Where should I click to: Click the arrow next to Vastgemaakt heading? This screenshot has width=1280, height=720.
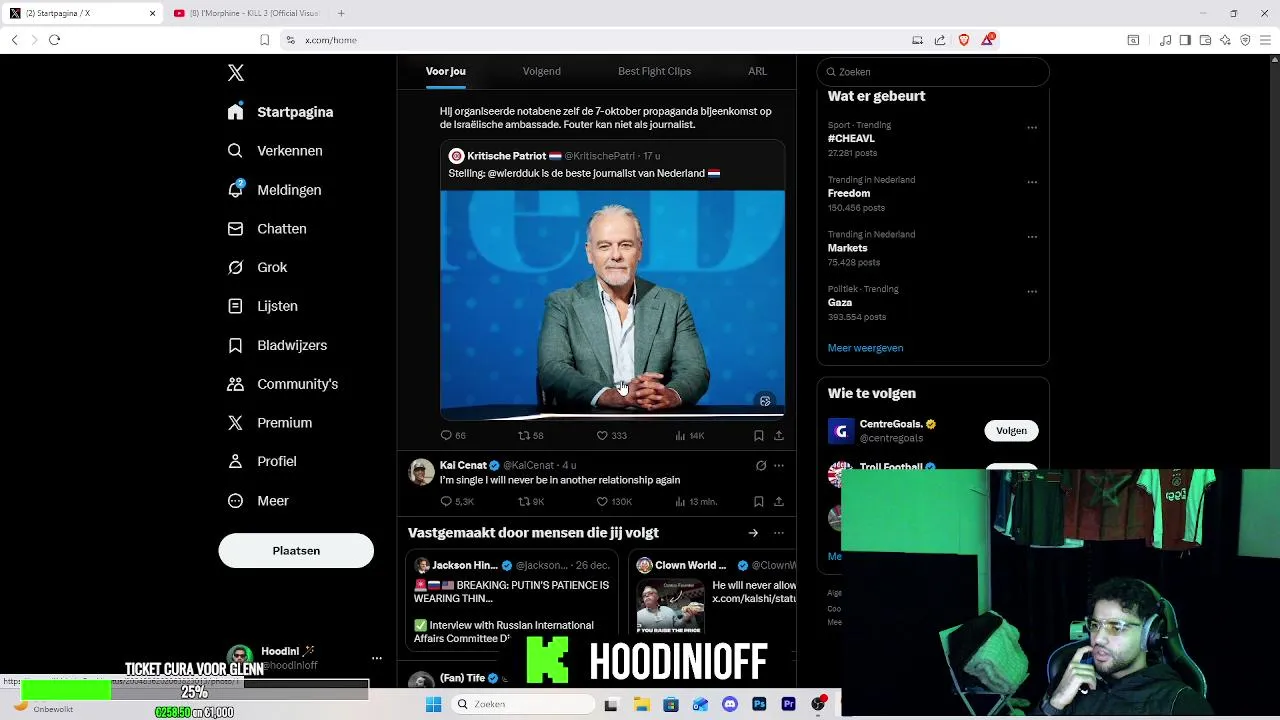point(753,533)
